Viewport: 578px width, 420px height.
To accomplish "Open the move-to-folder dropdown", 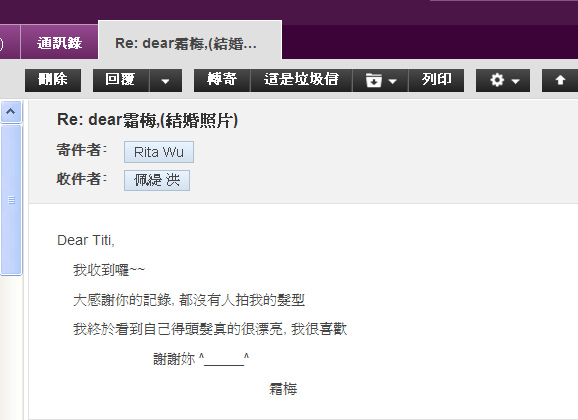I will (x=380, y=80).
